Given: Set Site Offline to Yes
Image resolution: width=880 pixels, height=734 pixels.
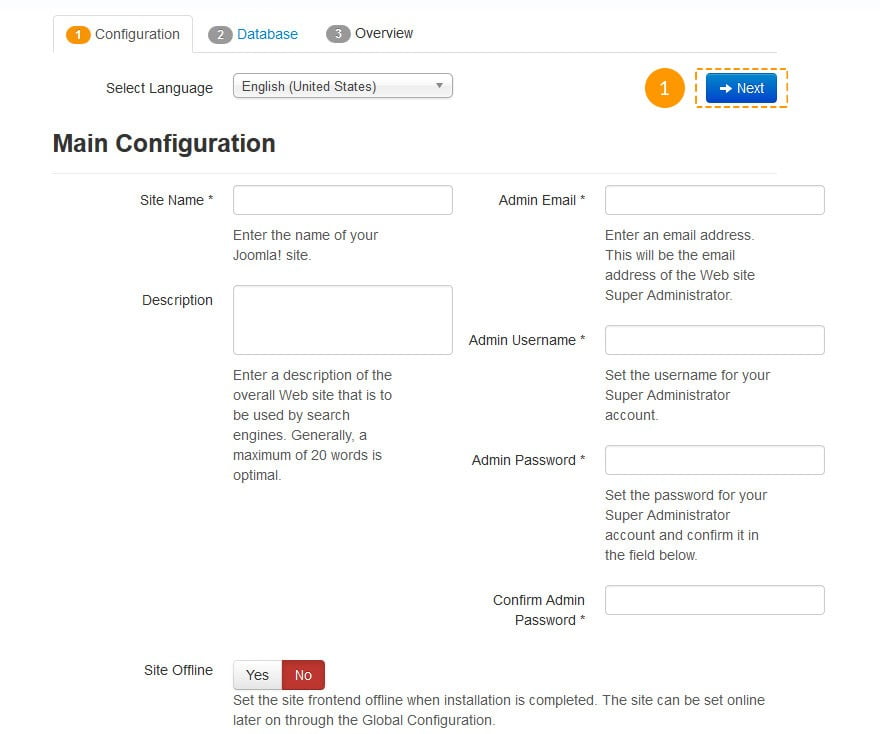Looking at the screenshot, I should point(258,675).
